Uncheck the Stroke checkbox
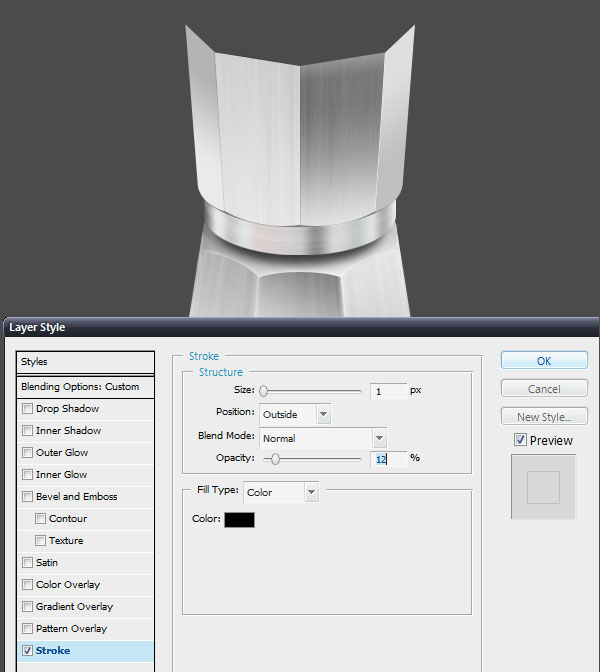This screenshot has width=600, height=672. [27, 651]
